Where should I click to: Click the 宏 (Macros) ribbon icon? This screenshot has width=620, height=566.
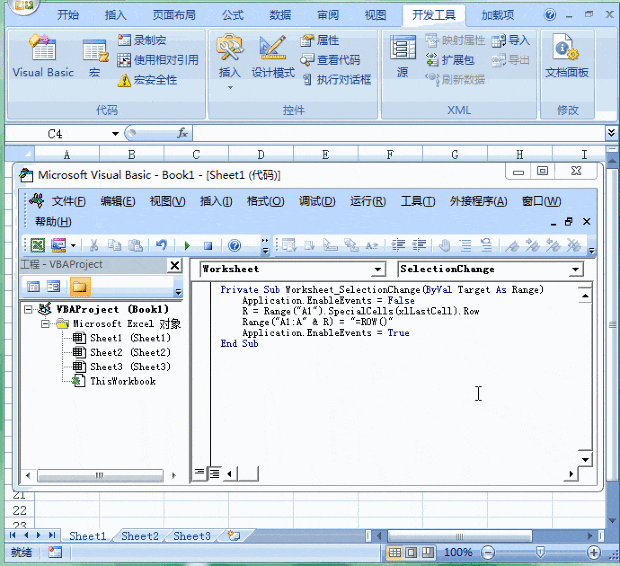tap(95, 58)
